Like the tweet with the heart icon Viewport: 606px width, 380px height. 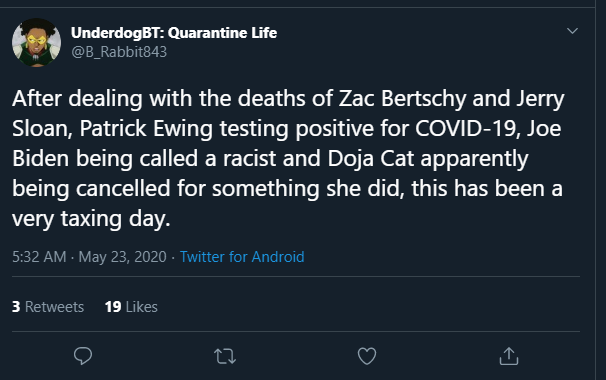point(367,356)
